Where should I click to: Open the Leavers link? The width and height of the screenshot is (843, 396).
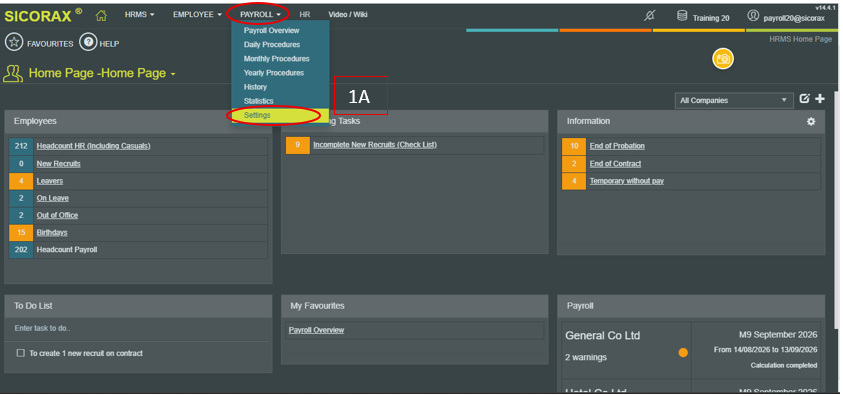(x=49, y=181)
